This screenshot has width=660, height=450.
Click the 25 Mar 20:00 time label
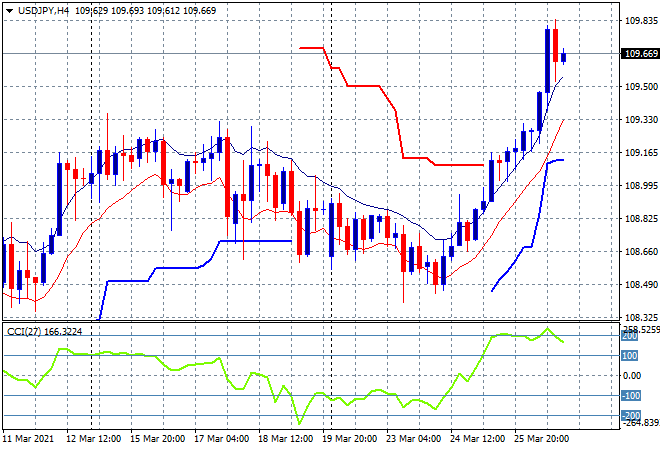point(541,439)
